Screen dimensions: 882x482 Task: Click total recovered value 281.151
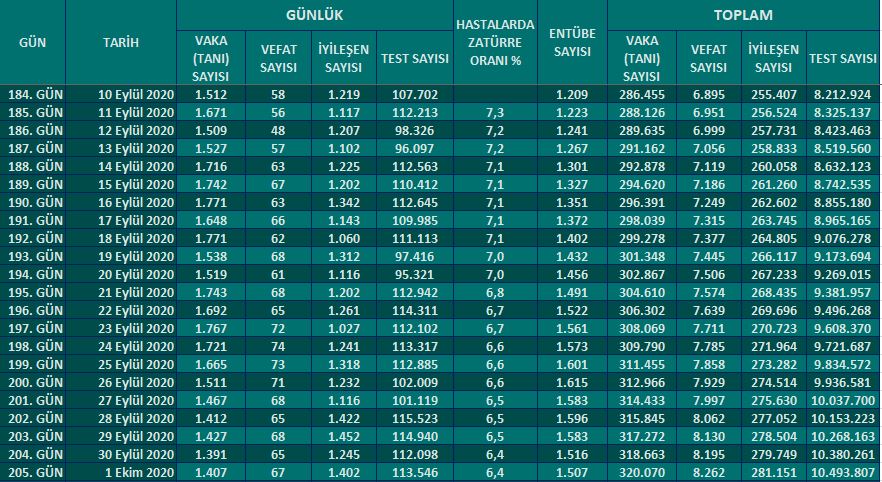click(x=773, y=472)
